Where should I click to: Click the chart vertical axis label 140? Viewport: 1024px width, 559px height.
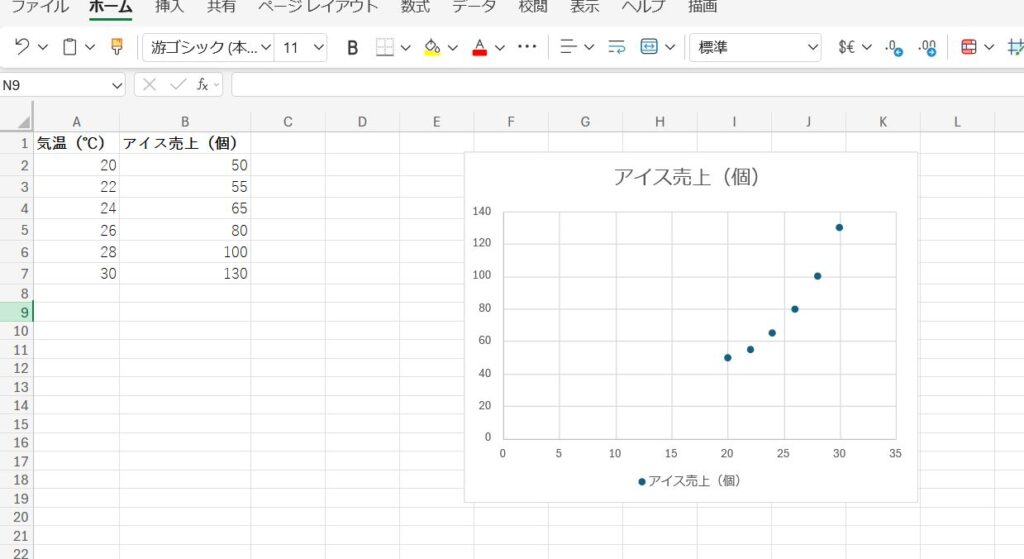point(481,211)
